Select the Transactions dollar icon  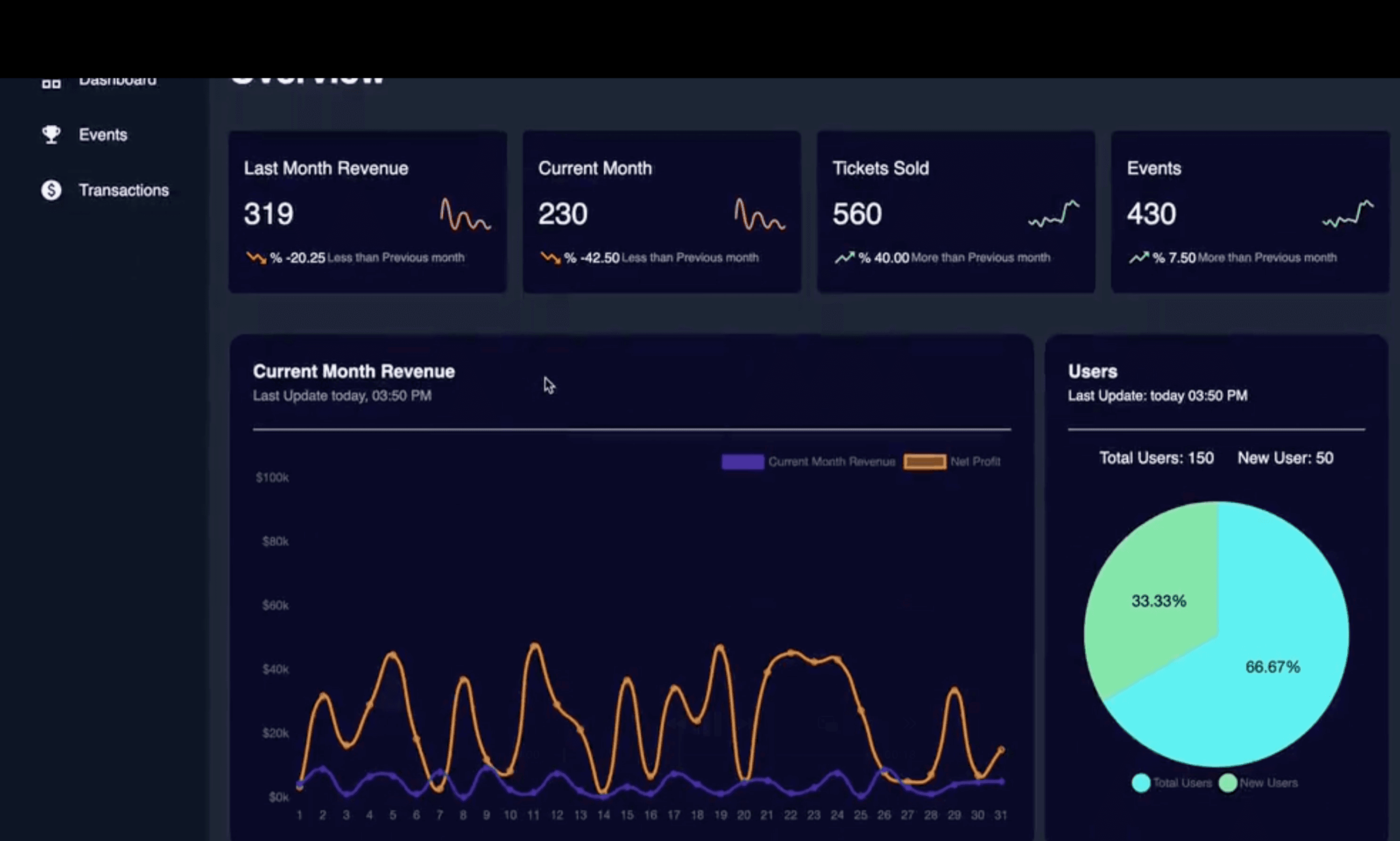tap(50, 190)
